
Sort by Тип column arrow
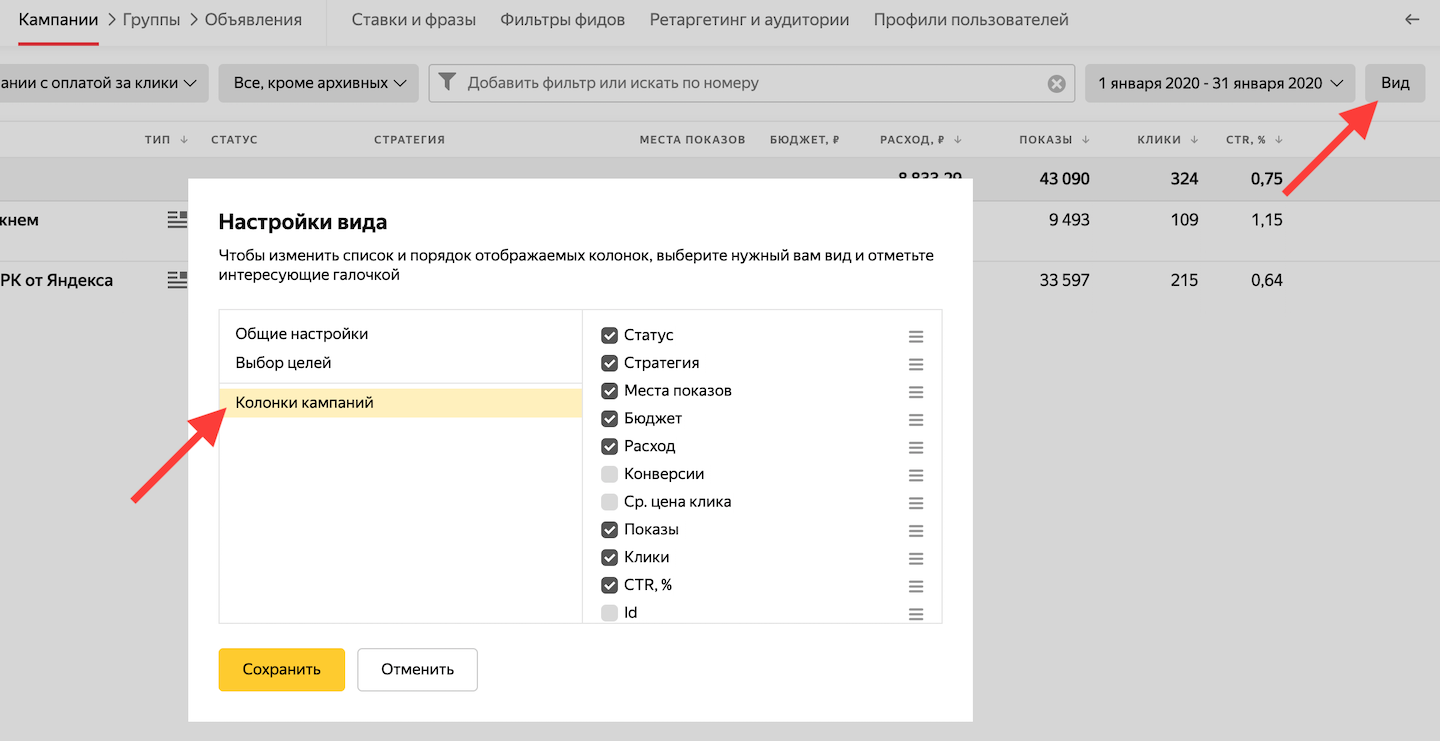(184, 140)
